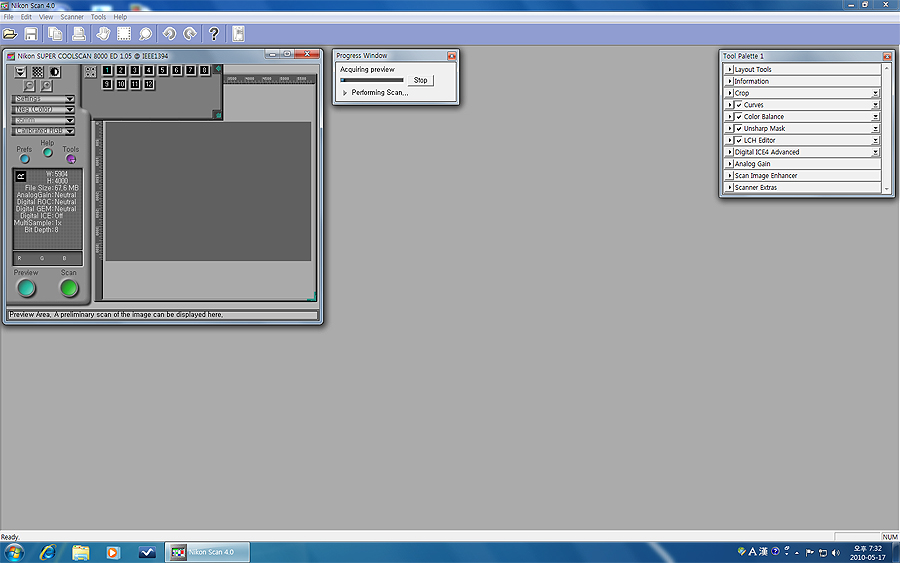Image resolution: width=900 pixels, height=563 pixels.
Task: Select the magnifier zoom tool in toolbar
Action: [x=146, y=34]
